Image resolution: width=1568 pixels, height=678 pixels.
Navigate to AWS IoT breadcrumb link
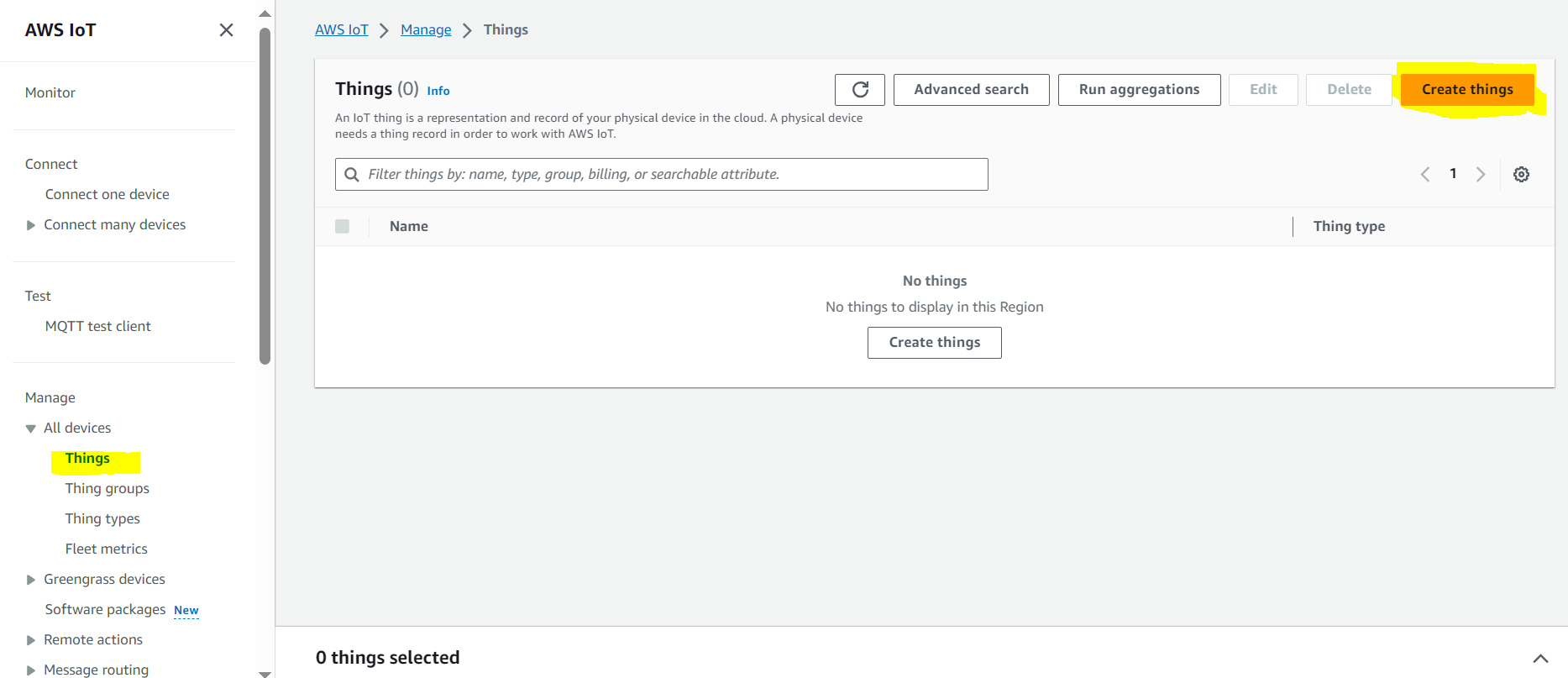(342, 29)
